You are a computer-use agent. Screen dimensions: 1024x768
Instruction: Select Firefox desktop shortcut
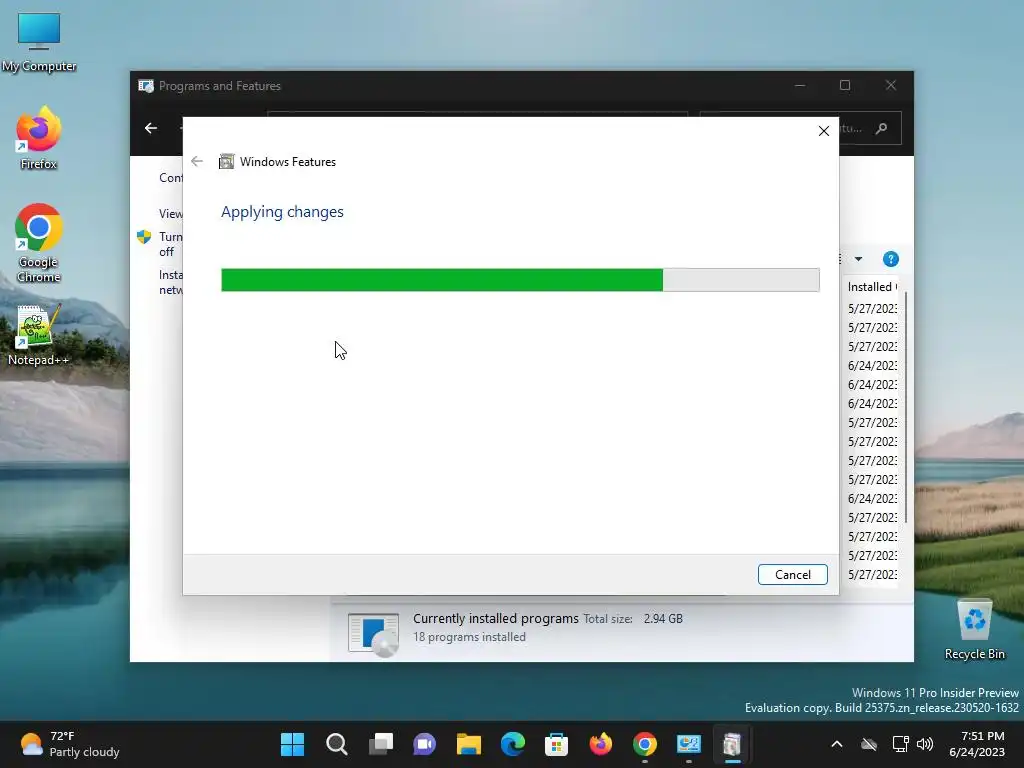tap(39, 138)
